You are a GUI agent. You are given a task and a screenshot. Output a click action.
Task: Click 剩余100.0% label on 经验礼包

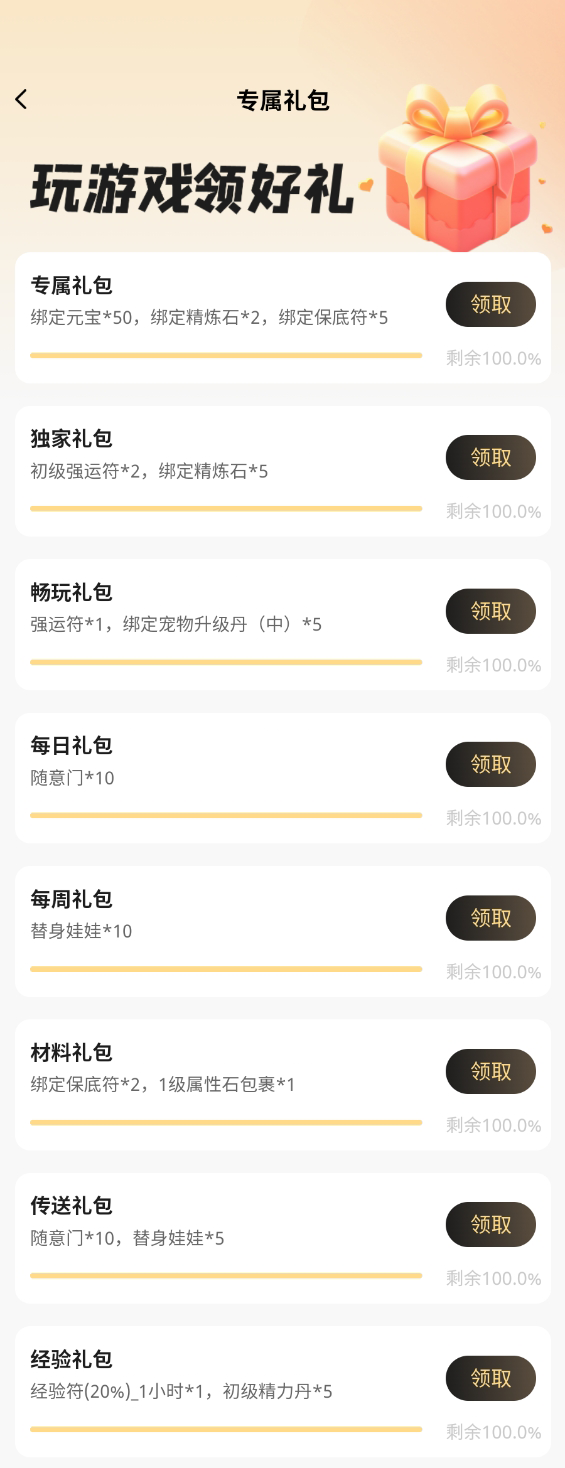click(x=494, y=1432)
